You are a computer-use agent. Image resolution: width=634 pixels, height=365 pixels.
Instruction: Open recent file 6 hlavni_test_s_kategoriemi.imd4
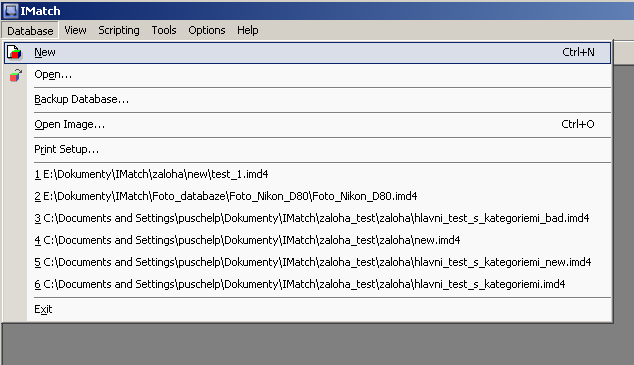coord(307,285)
